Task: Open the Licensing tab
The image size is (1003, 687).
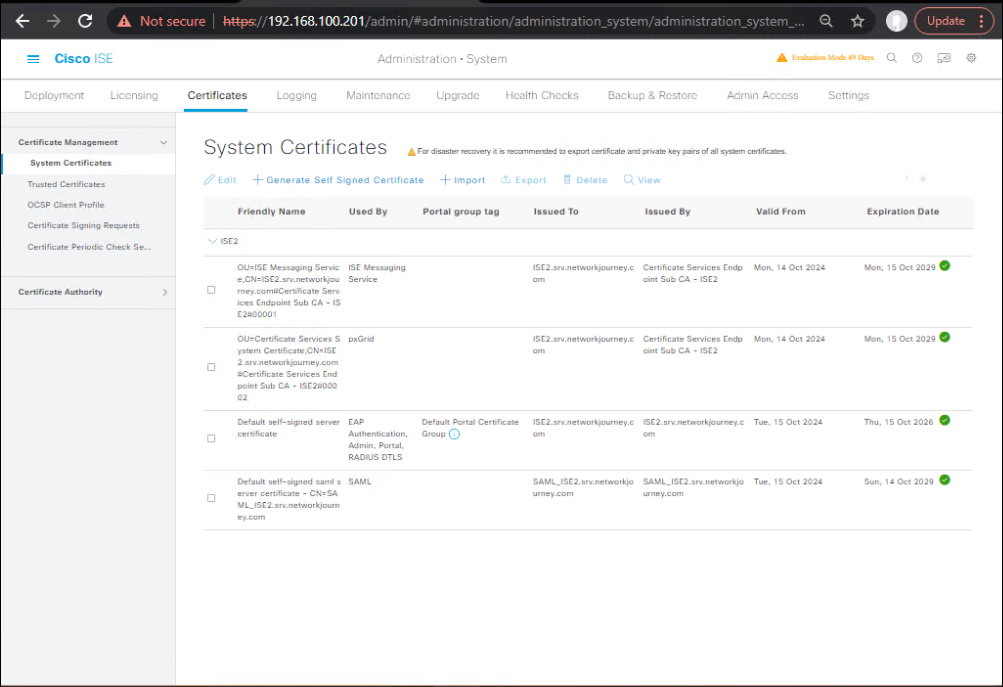Action: point(134,95)
